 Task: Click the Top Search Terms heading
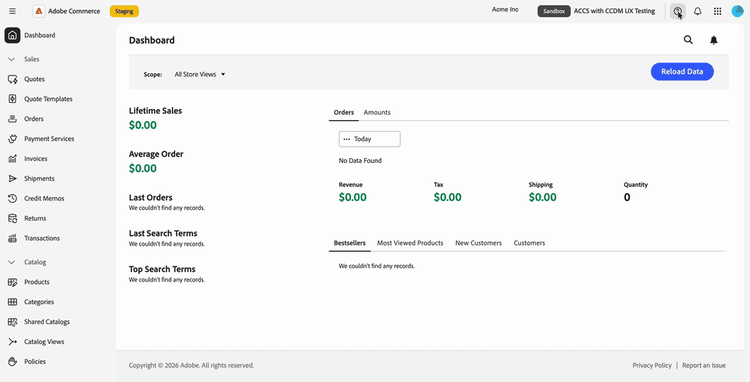point(162,269)
